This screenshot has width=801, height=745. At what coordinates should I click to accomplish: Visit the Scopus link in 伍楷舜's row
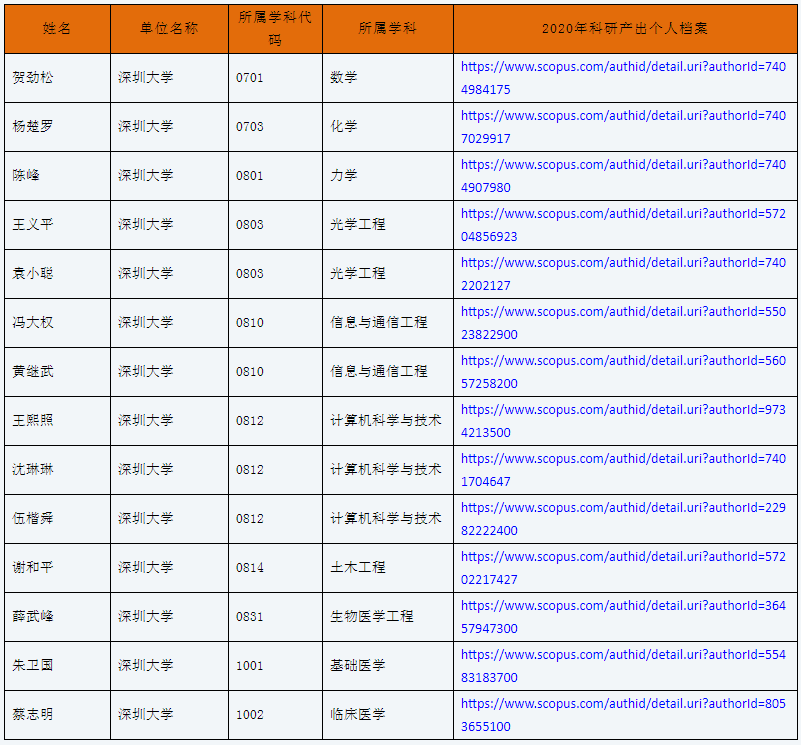tap(623, 508)
